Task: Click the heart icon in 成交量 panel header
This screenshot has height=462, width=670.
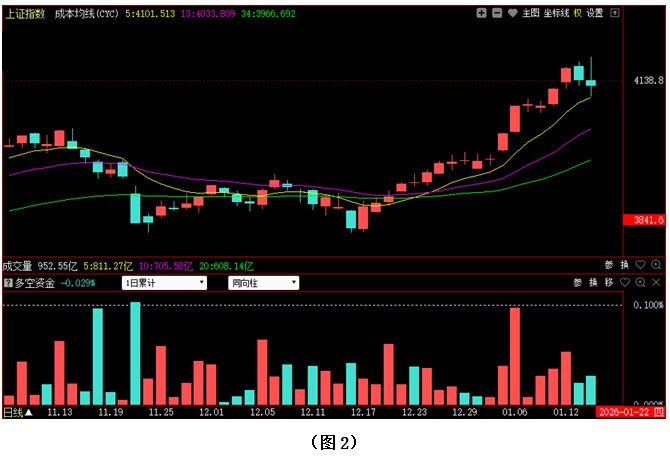Action: [641, 266]
